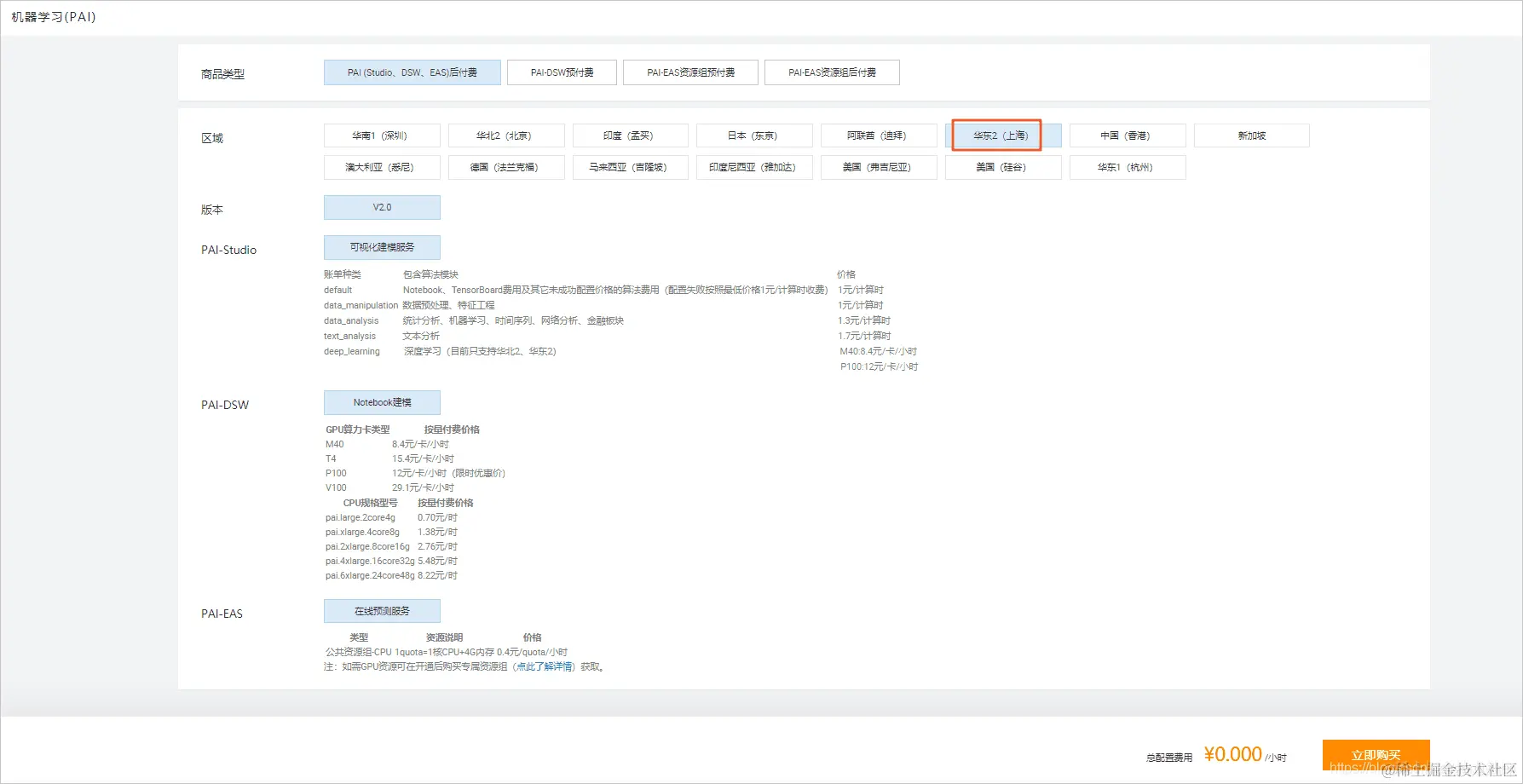Click the data_analysis bill type text
The width and height of the screenshot is (1523, 784).
click(351, 320)
